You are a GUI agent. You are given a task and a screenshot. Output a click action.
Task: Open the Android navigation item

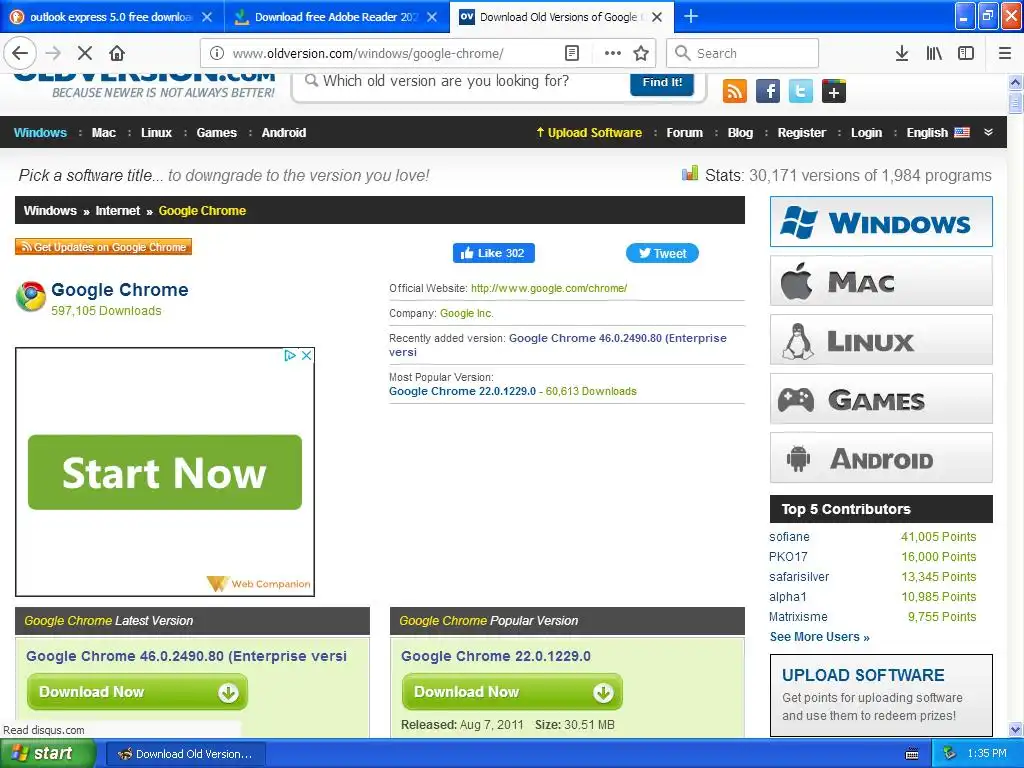click(x=284, y=133)
